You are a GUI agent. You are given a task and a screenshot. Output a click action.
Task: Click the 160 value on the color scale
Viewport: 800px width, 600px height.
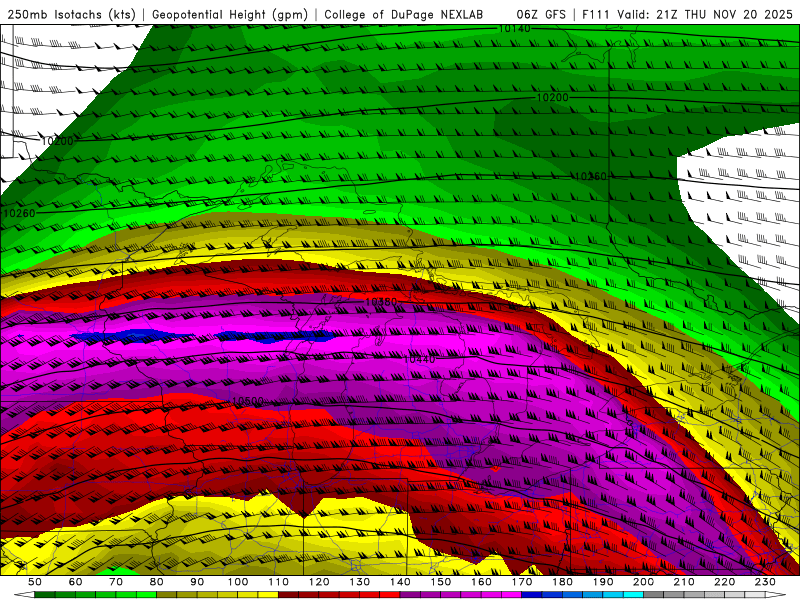coord(481,582)
